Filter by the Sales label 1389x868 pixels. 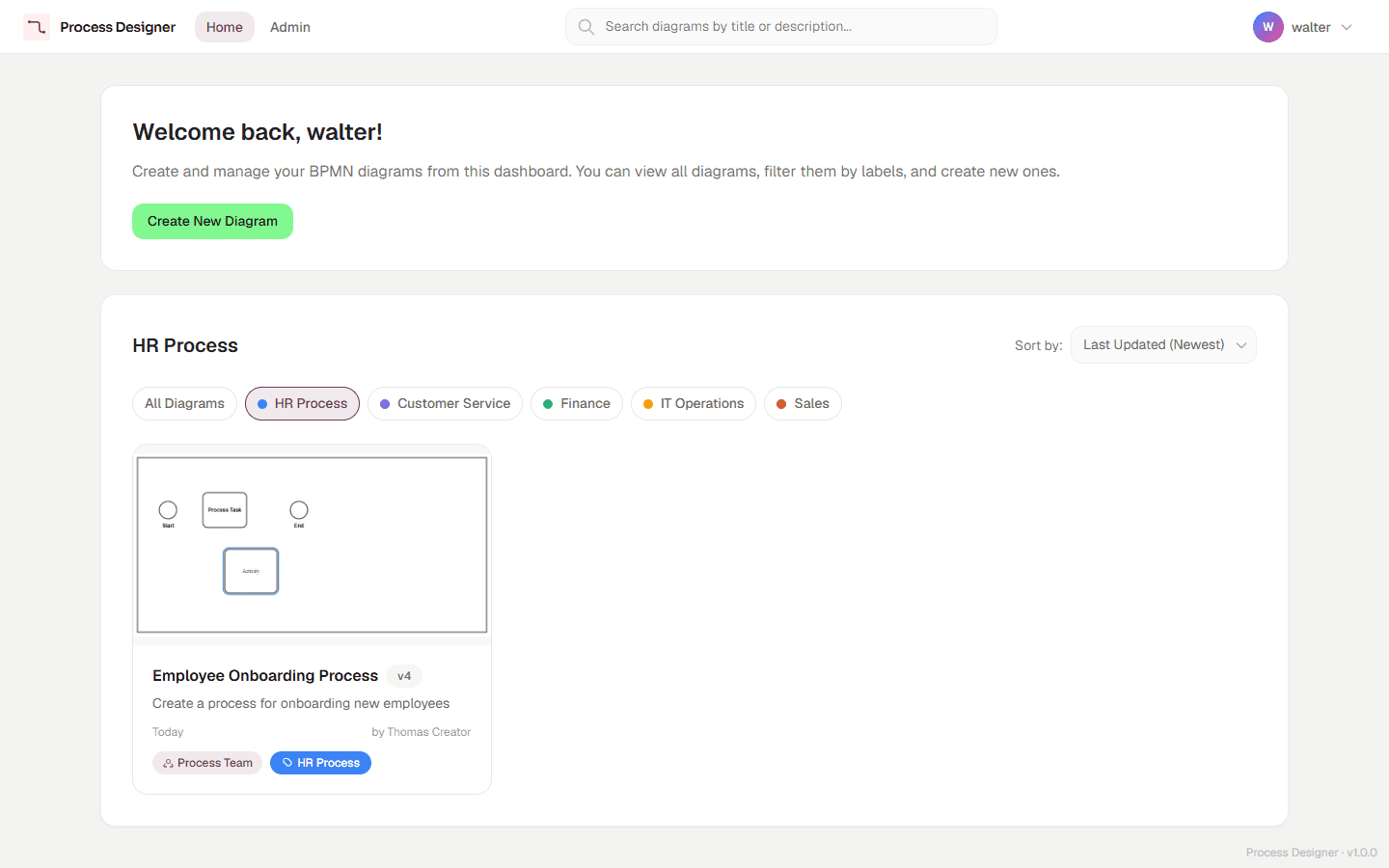pyautogui.click(x=803, y=403)
